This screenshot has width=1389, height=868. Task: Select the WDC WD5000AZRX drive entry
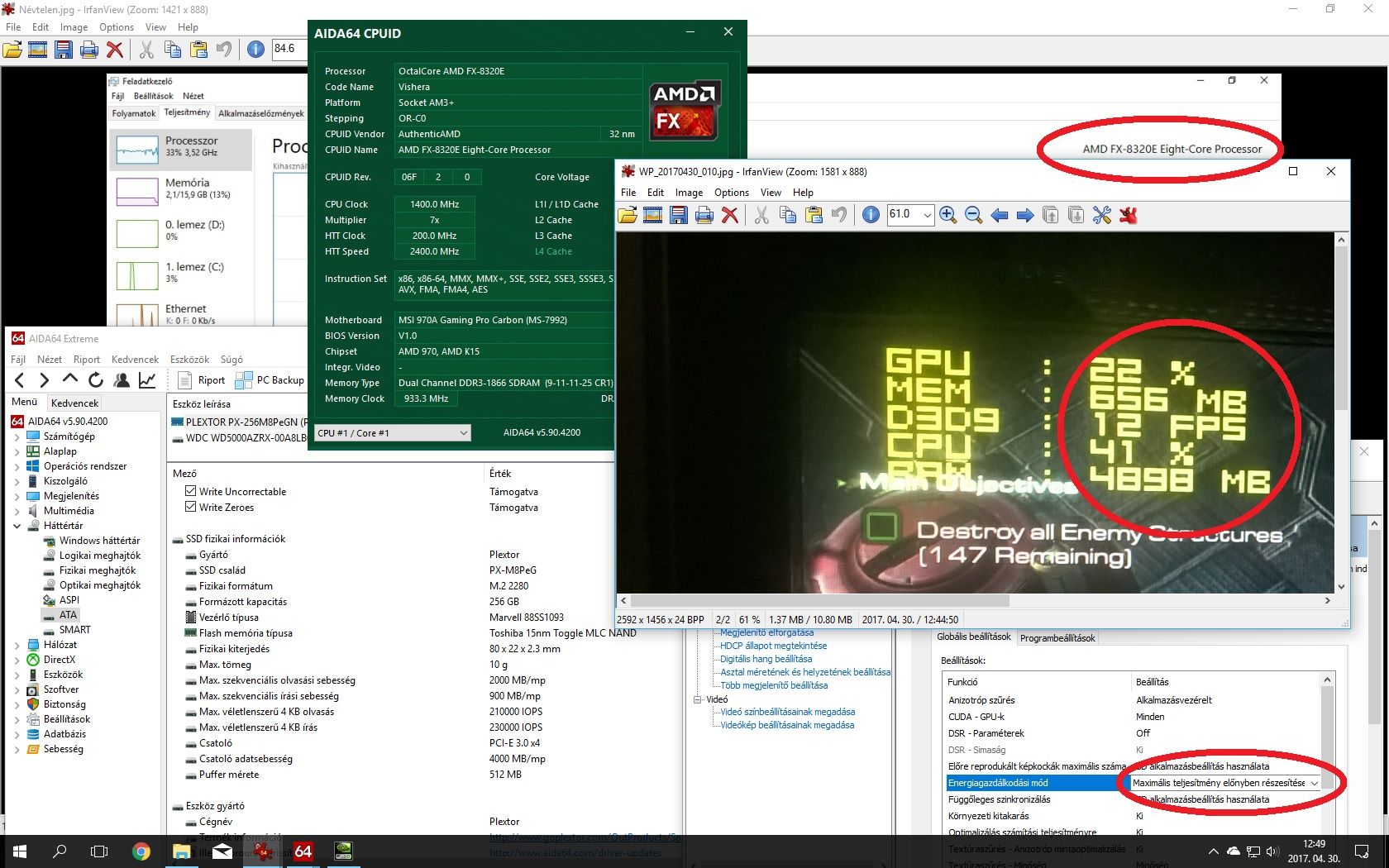pos(238,438)
